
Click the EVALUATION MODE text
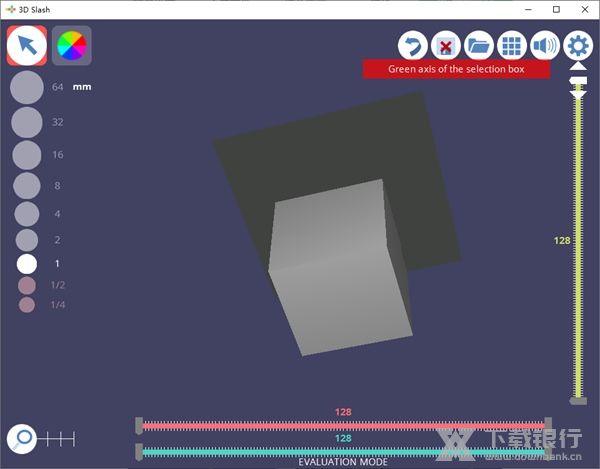click(x=343, y=462)
